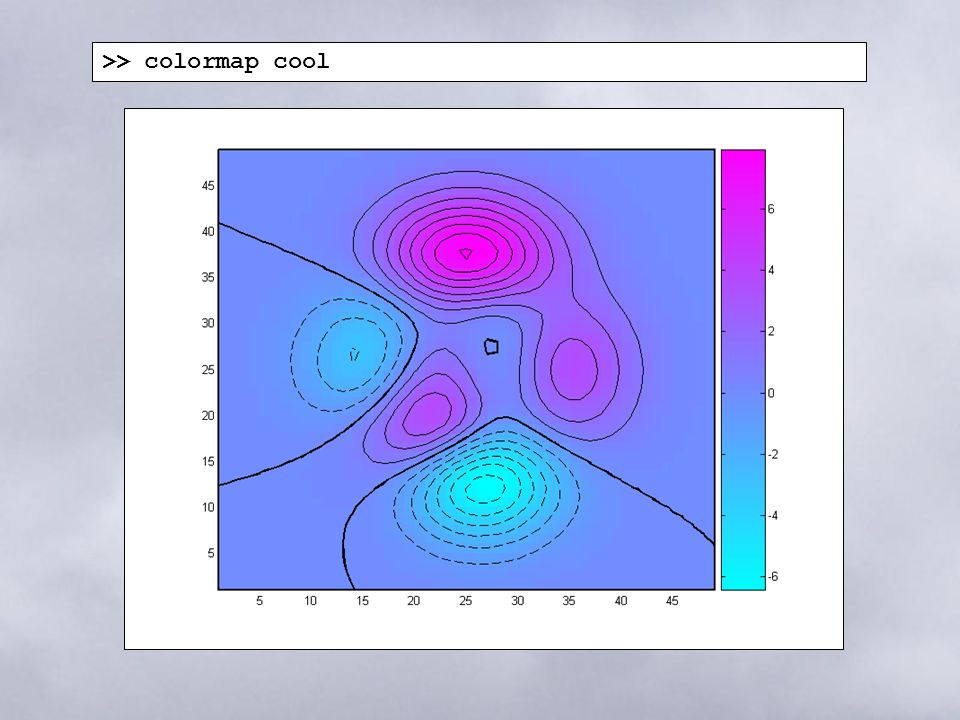The width and height of the screenshot is (960, 720).
Task: Click the x-axis tick label "10"
Action: click(x=310, y=601)
